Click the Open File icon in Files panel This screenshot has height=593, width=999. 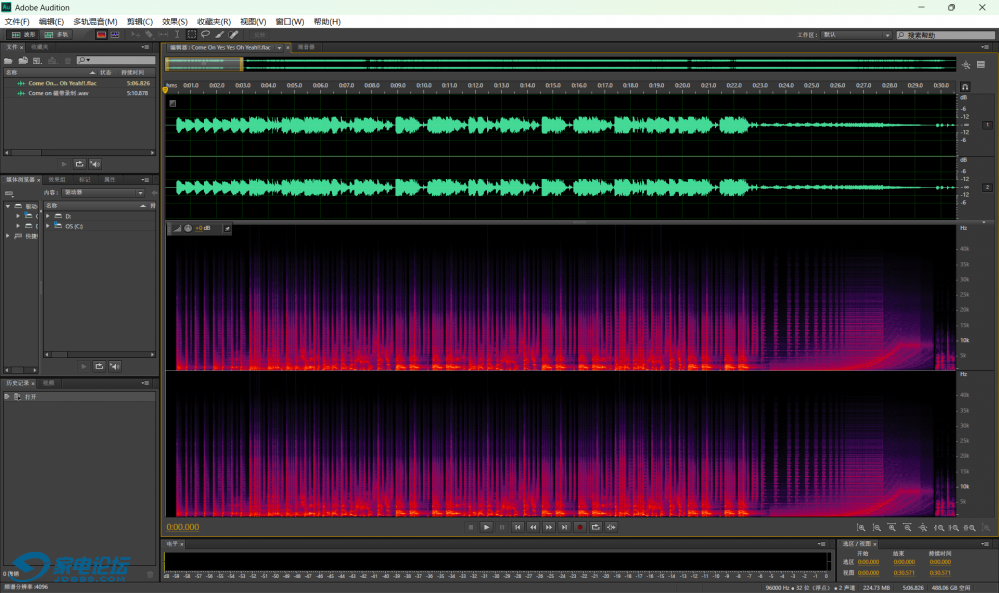(x=8, y=61)
